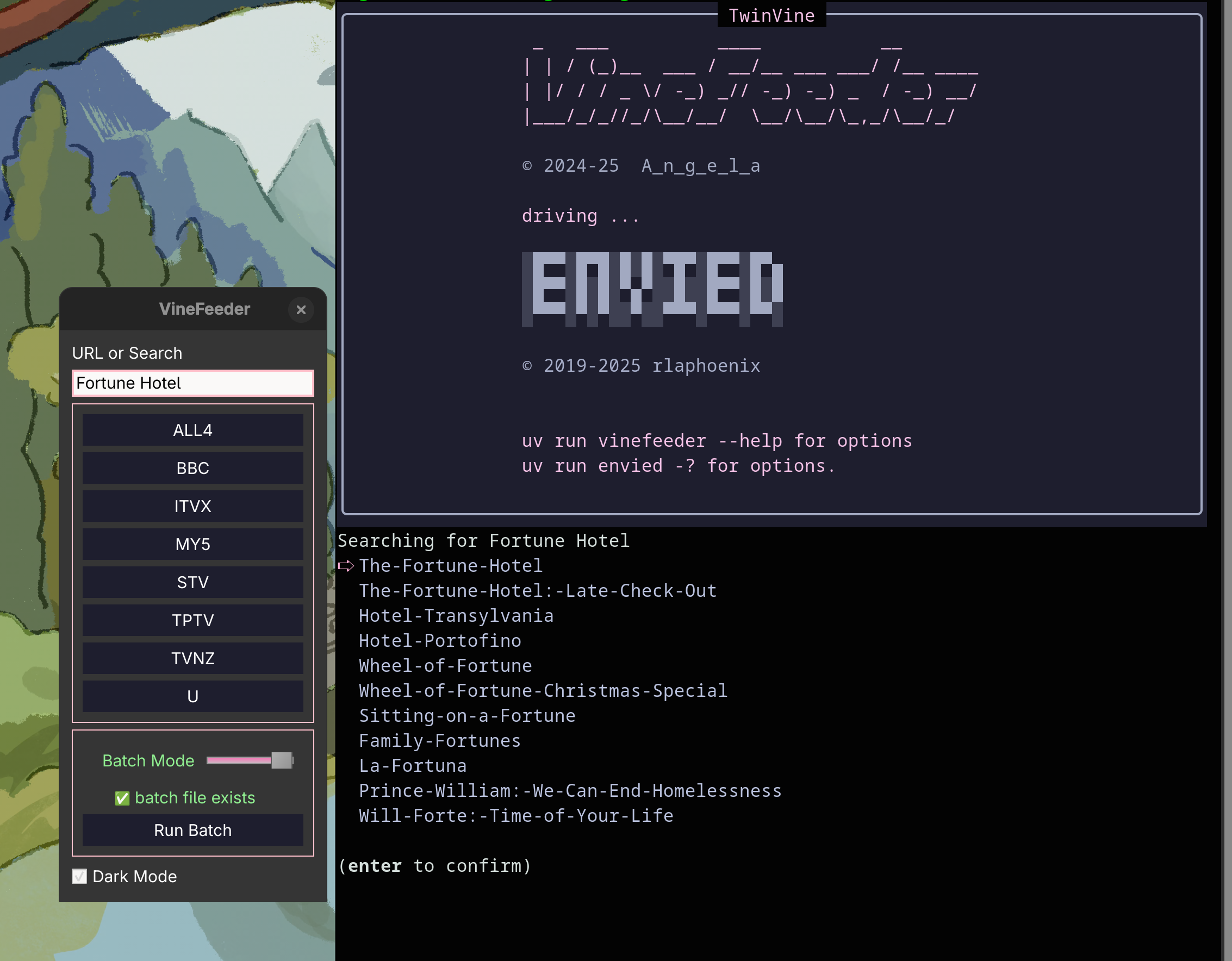The width and height of the screenshot is (1232, 961).
Task: Choose the BBC service button
Action: pos(192,468)
